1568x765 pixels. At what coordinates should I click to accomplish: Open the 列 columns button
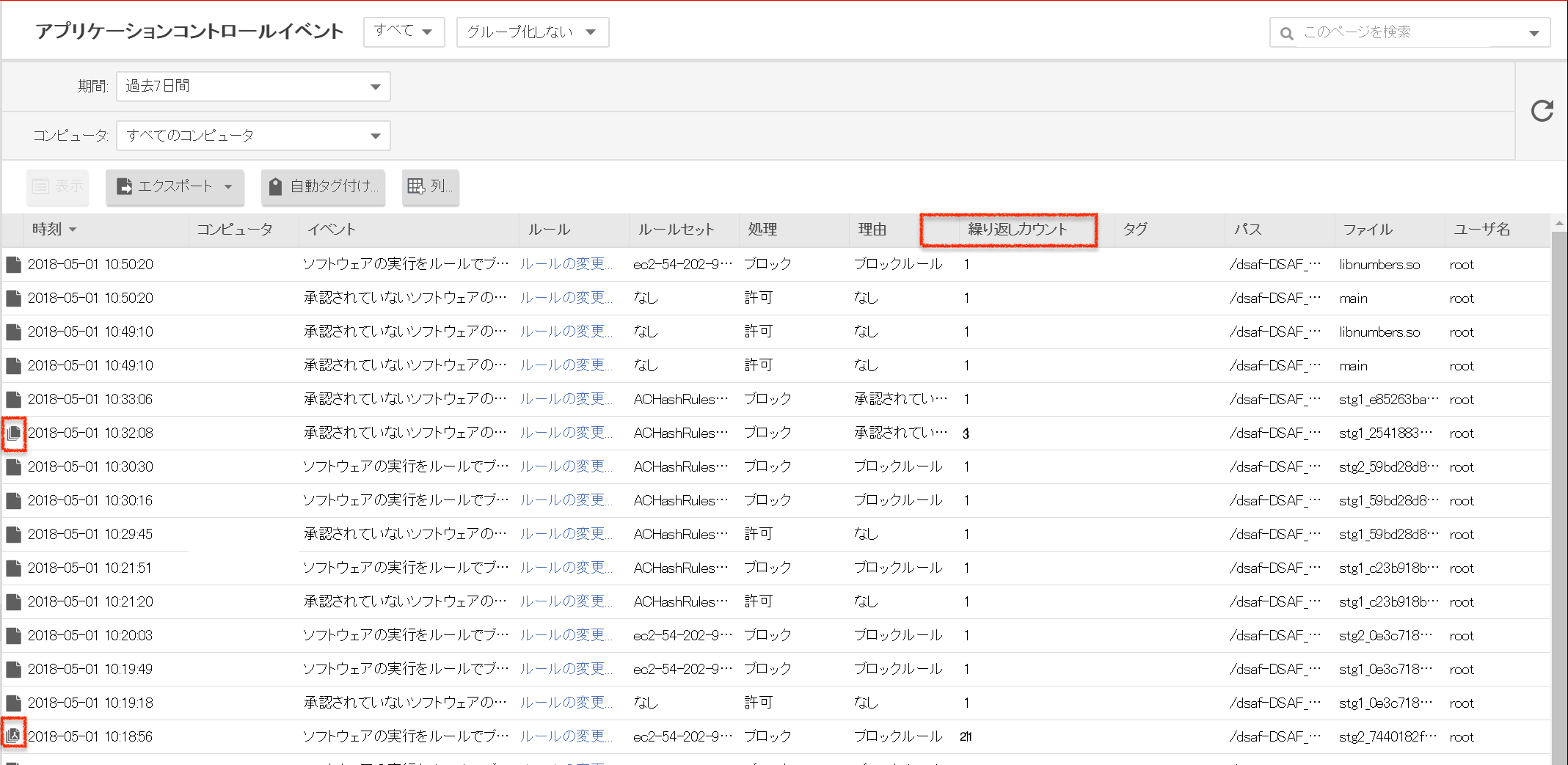(x=431, y=187)
